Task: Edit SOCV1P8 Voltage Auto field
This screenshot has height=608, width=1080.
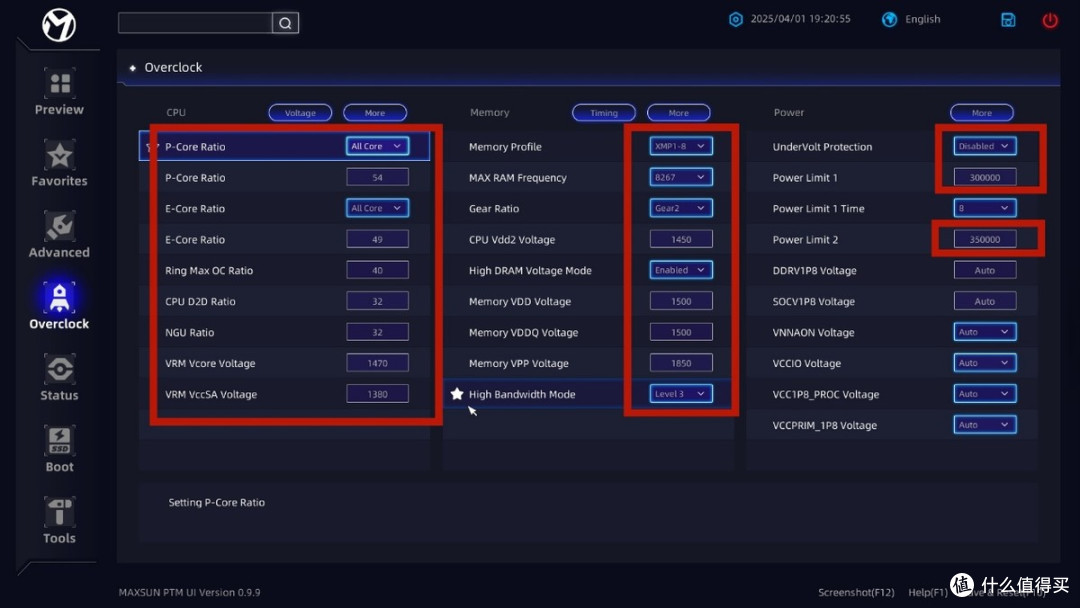Action: [x=985, y=301]
